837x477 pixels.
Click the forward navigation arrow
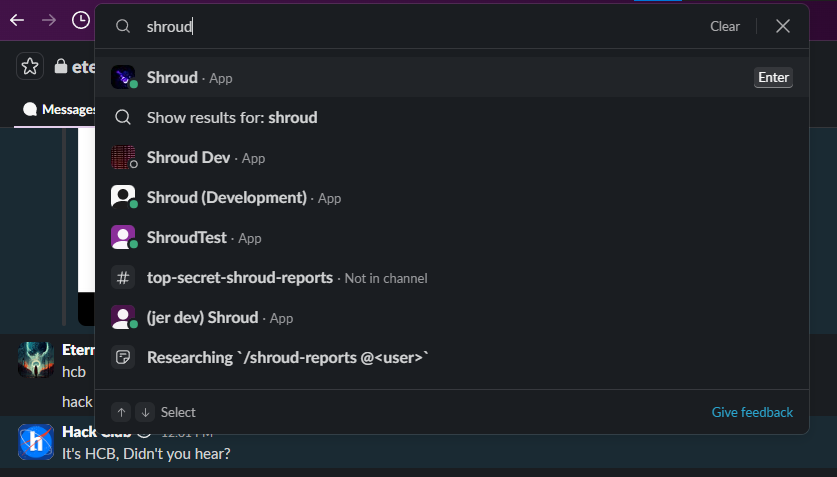coord(49,20)
